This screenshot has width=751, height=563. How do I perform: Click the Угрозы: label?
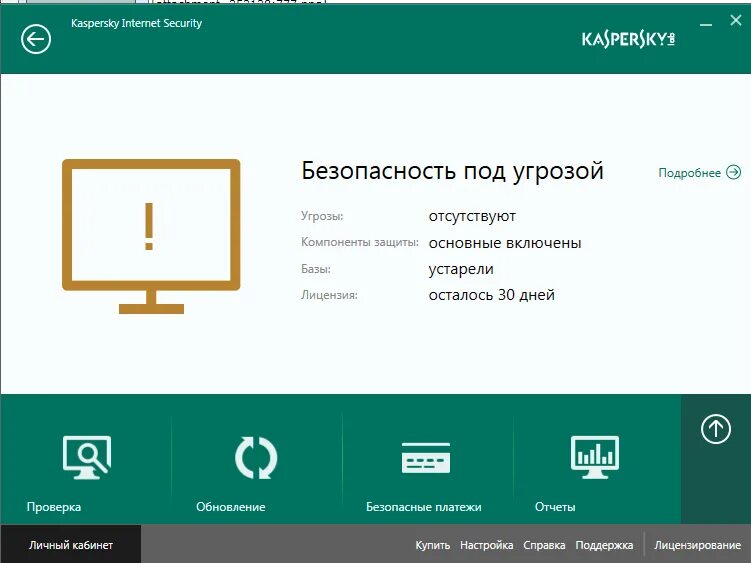[x=322, y=217]
